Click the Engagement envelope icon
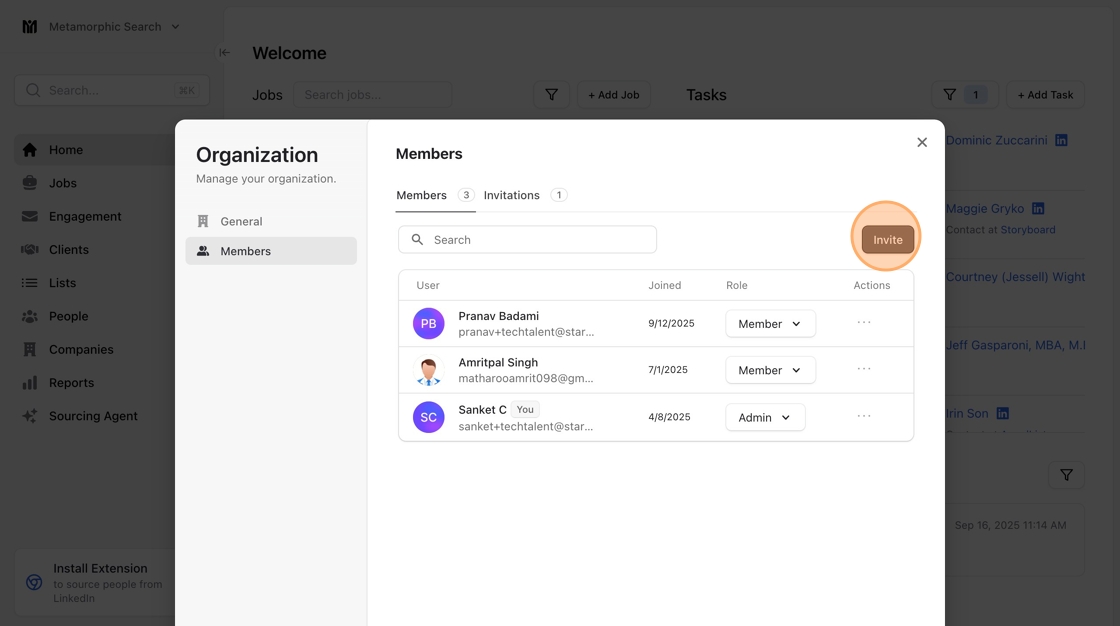Image resolution: width=1120 pixels, height=626 pixels. click(x=30, y=216)
